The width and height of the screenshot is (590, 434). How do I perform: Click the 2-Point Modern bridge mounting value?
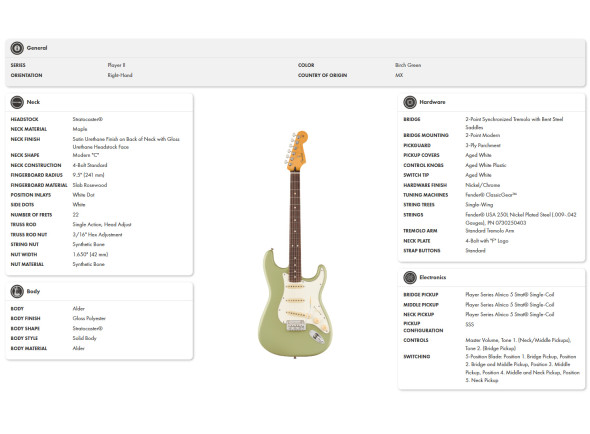coord(483,135)
